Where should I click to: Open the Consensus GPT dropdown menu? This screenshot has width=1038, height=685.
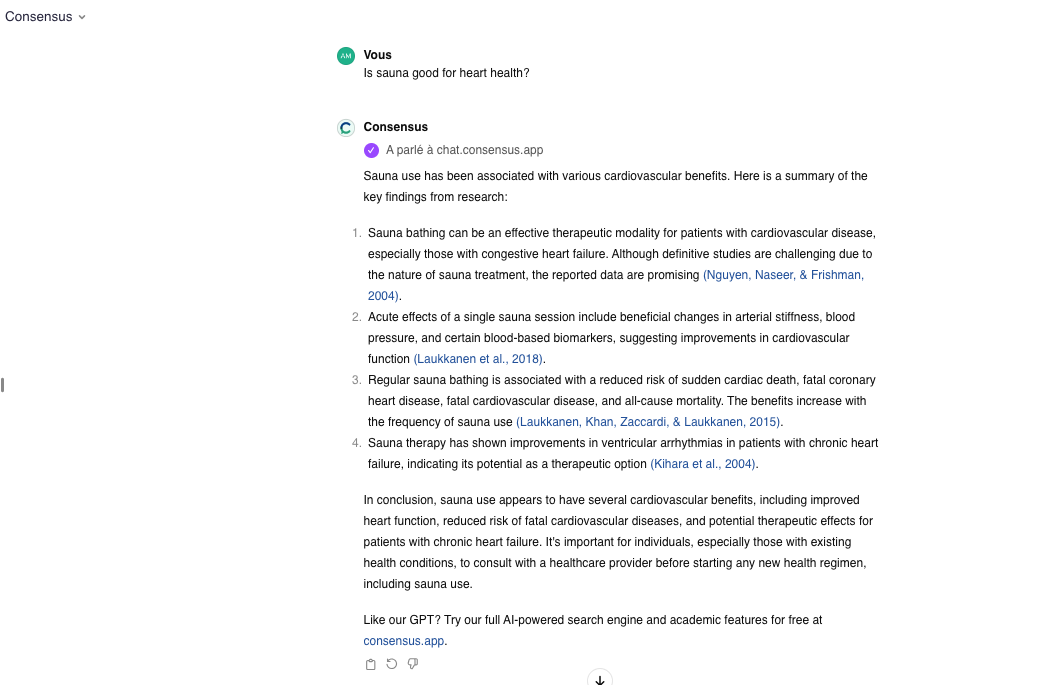click(46, 17)
